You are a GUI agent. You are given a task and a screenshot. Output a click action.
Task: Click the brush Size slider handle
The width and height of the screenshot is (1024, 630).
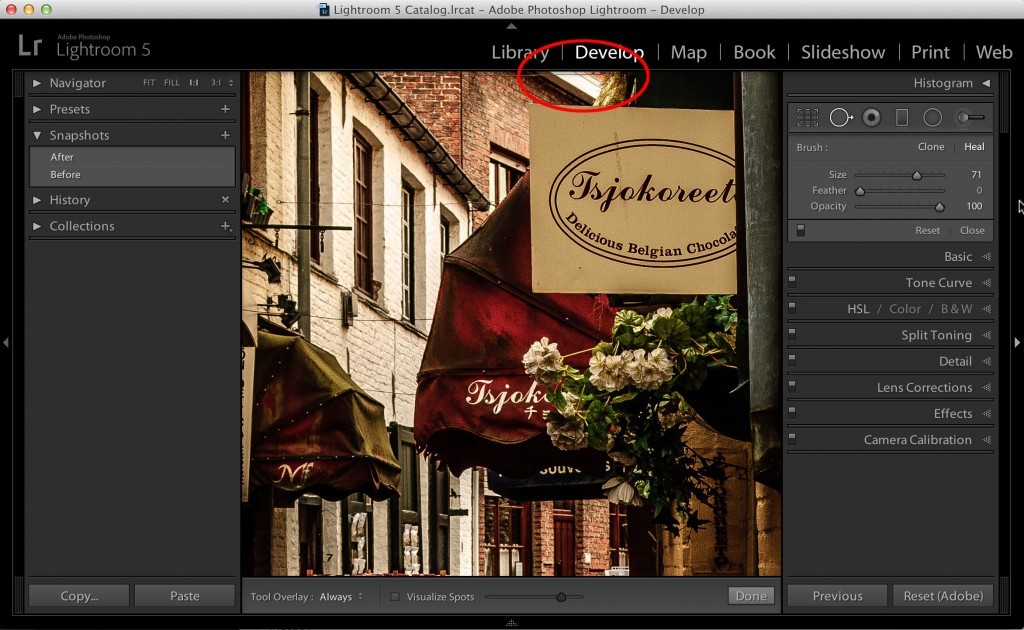(x=917, y=175)
